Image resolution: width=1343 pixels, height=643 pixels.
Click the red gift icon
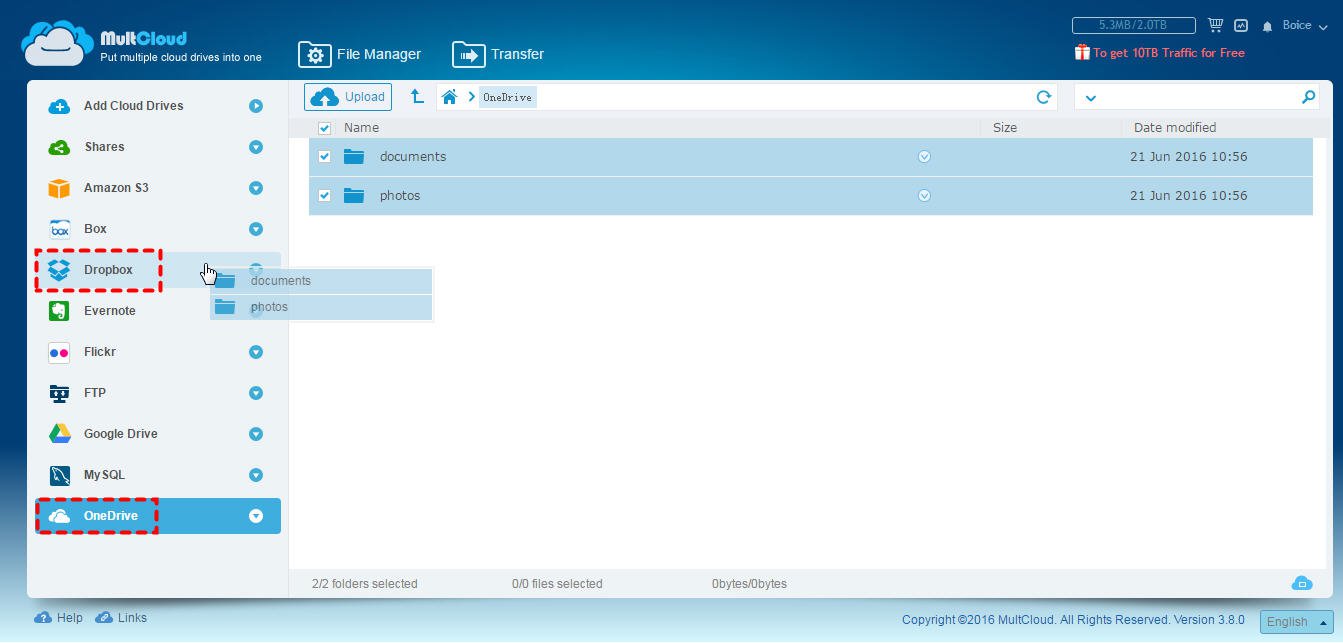click(1081, 52)
